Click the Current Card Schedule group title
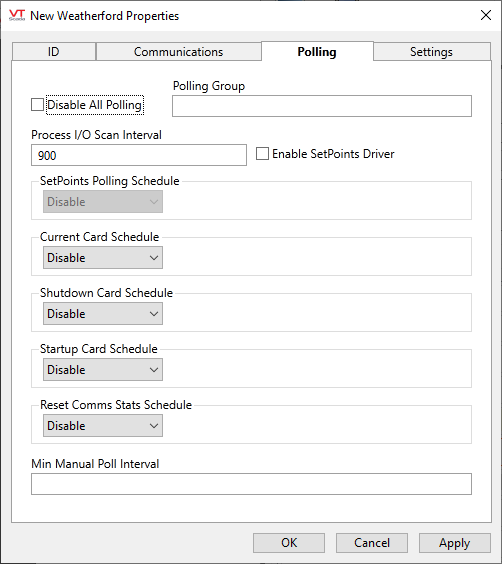Viewport: 502px width, 564px height. [x=100, y=237]
